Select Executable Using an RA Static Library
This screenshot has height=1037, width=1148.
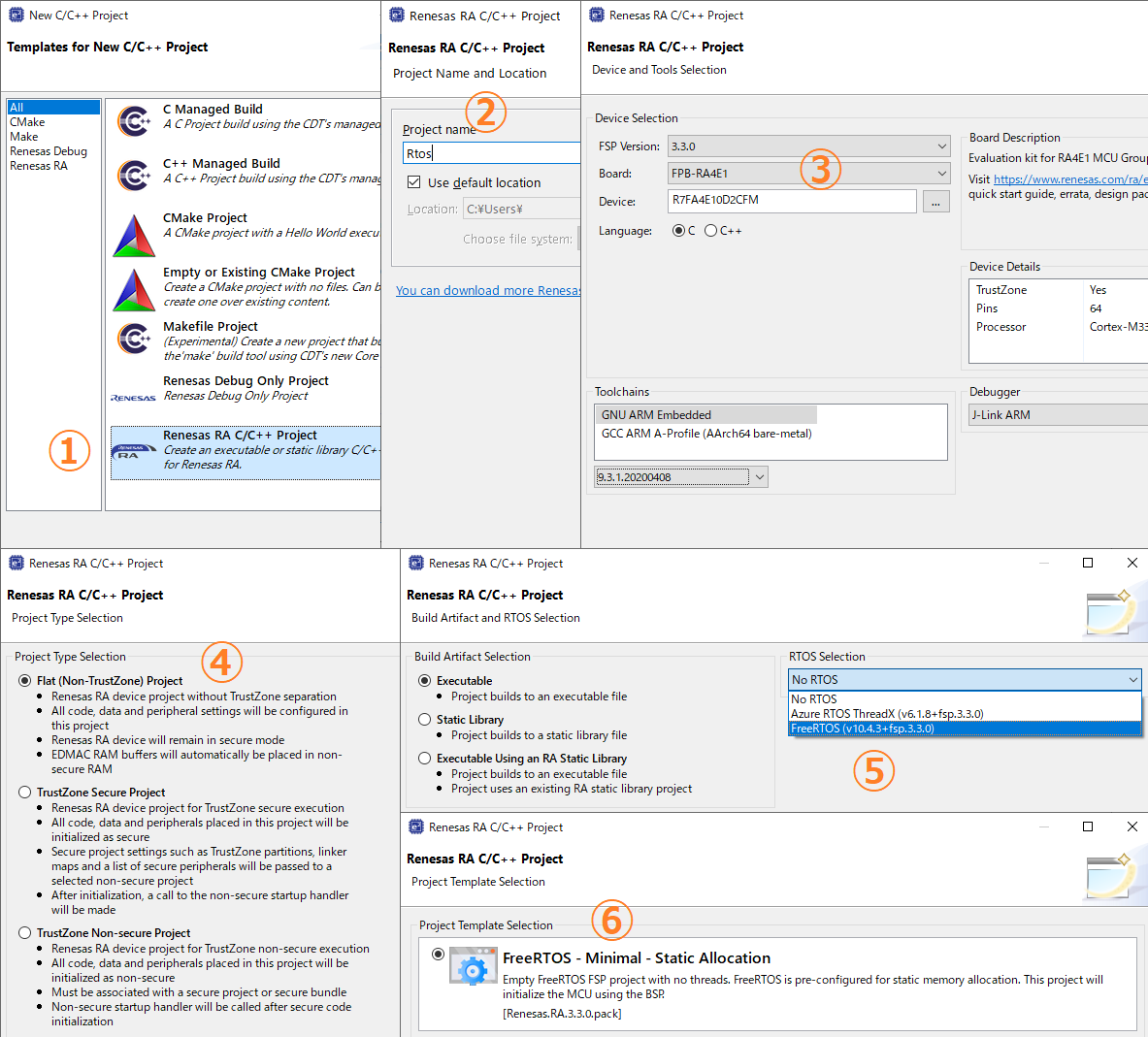[x=425, y=759]
